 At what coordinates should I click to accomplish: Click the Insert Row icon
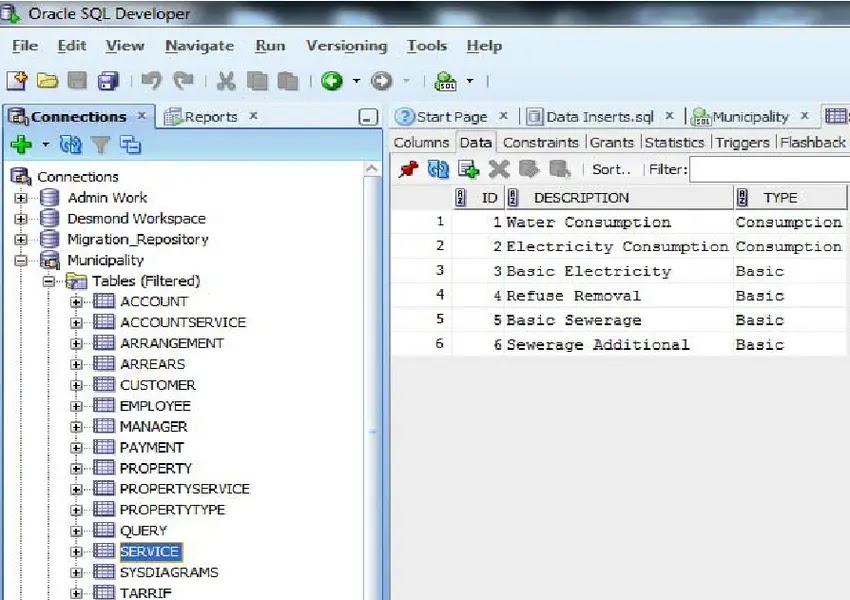point(468,170)
